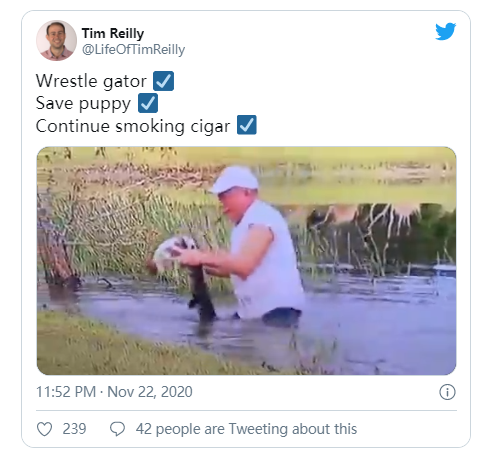Click the Wrestle gator tweet text

(91, 81)
